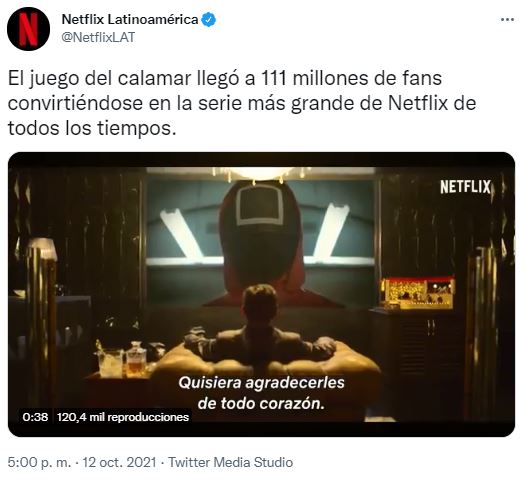The image size is (527, 480).
Task: Click the 12 oct. 2021 date
Action: [x=119, y=462]
